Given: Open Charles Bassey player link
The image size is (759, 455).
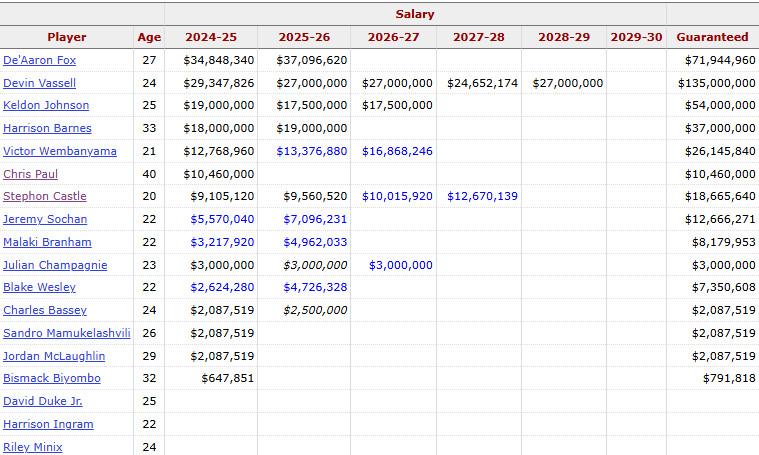Looking at the screenshot, I should 45,310.
